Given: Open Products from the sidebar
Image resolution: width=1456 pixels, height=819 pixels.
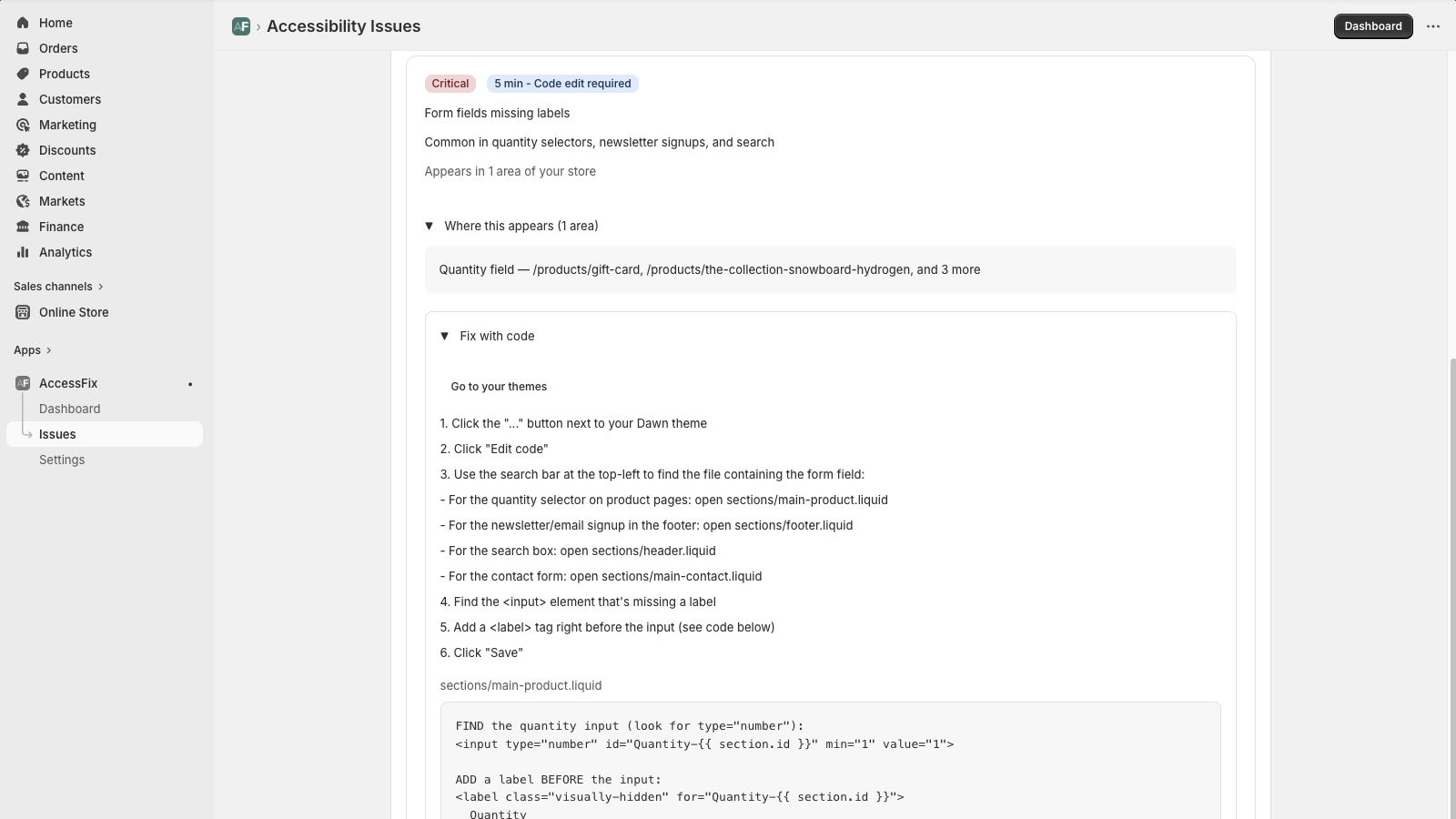Looking at the screenshot, I should tap(64, 74).
